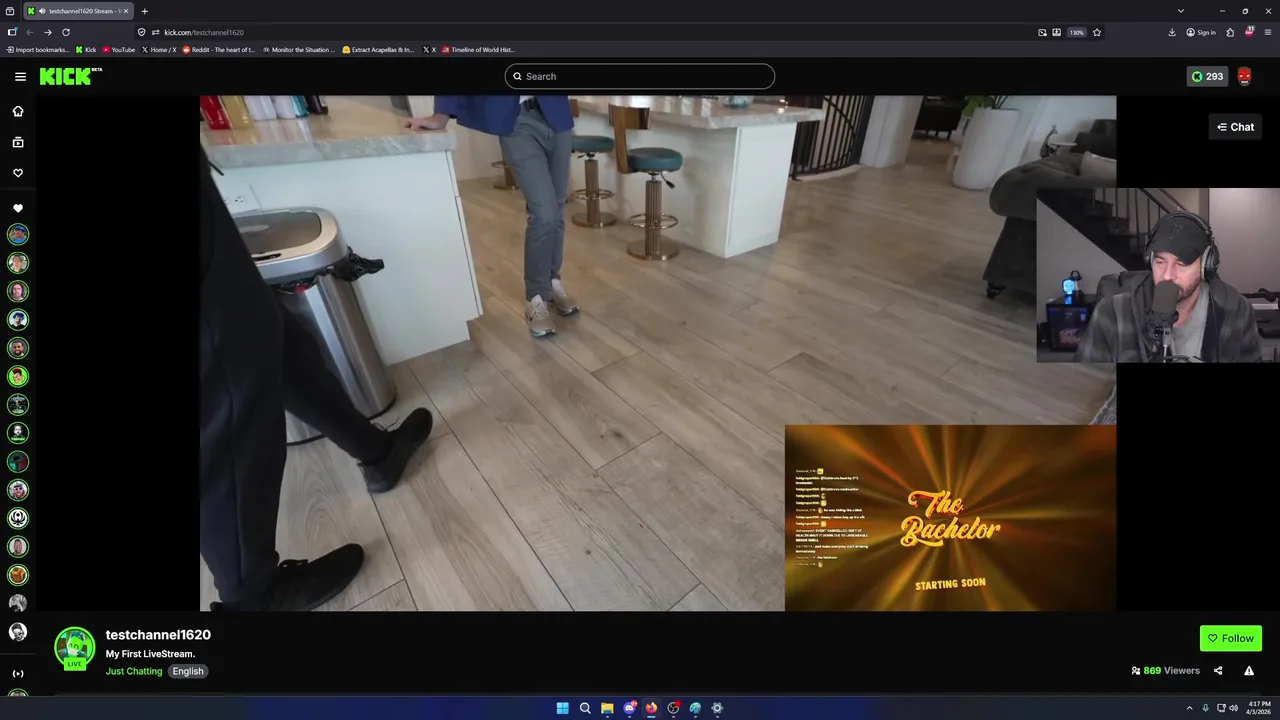Click Firefox icon in taskbar
The image size is (1280, 720).
(651, 708)
